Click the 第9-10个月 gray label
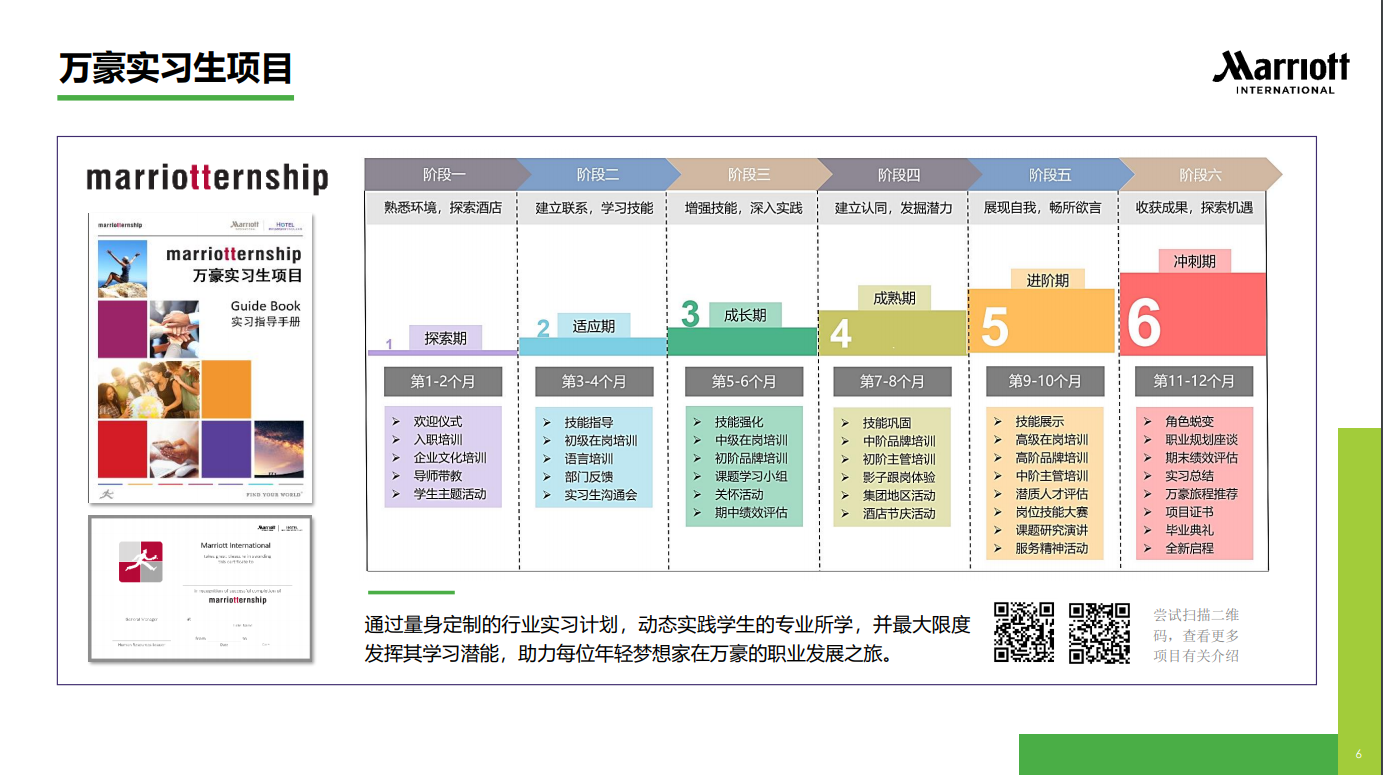 [x=1045, y=381]
